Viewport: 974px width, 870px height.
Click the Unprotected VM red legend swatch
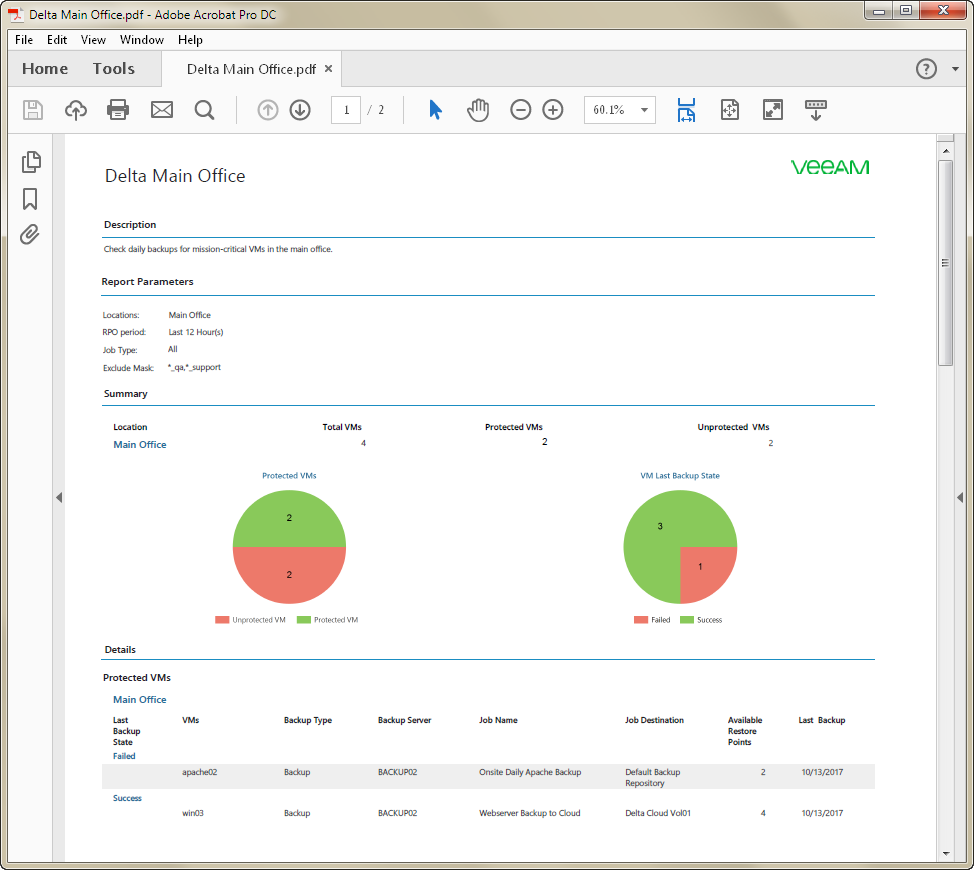click(x=222, y=620)
